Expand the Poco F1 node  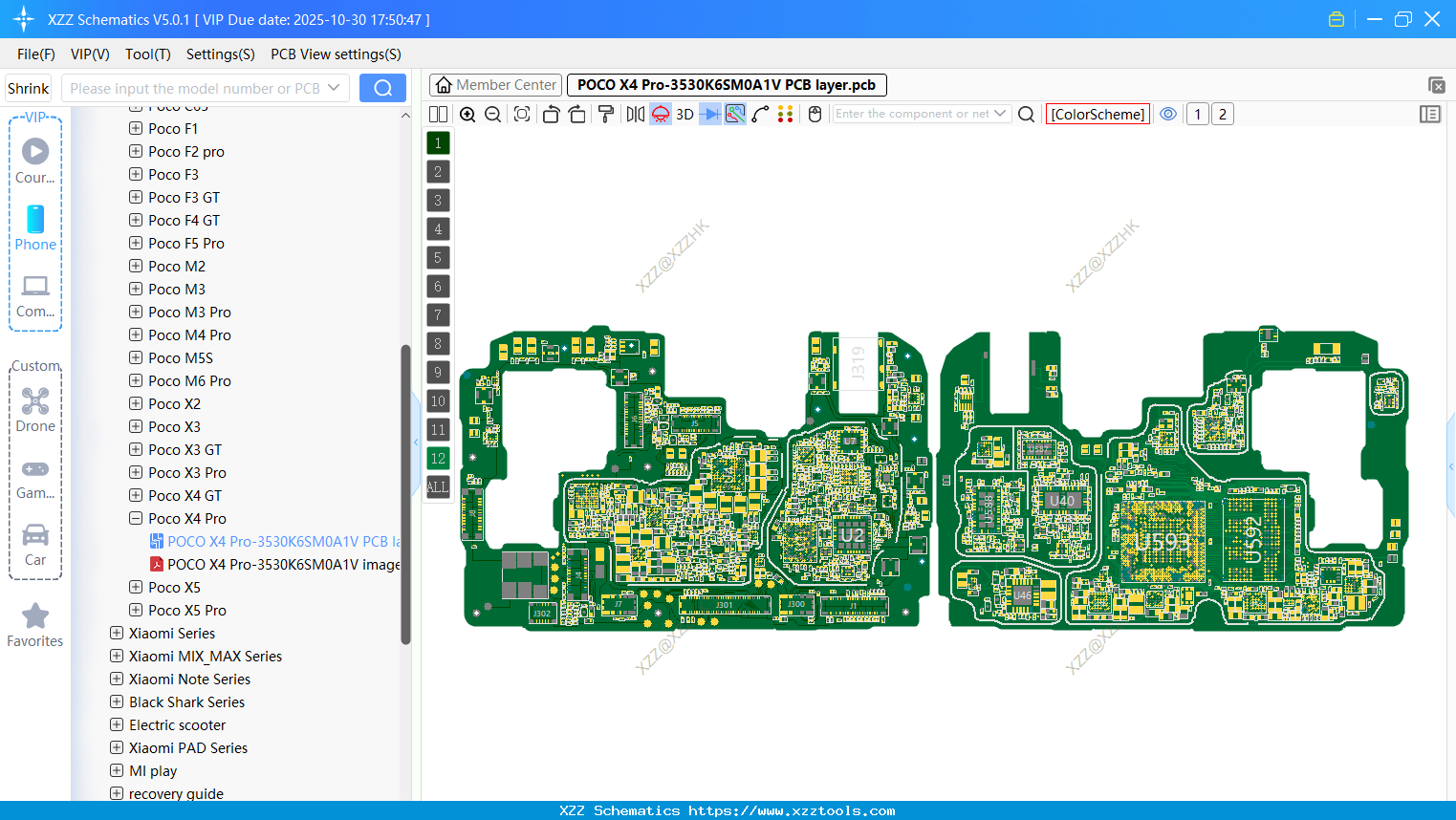point(136,128)
